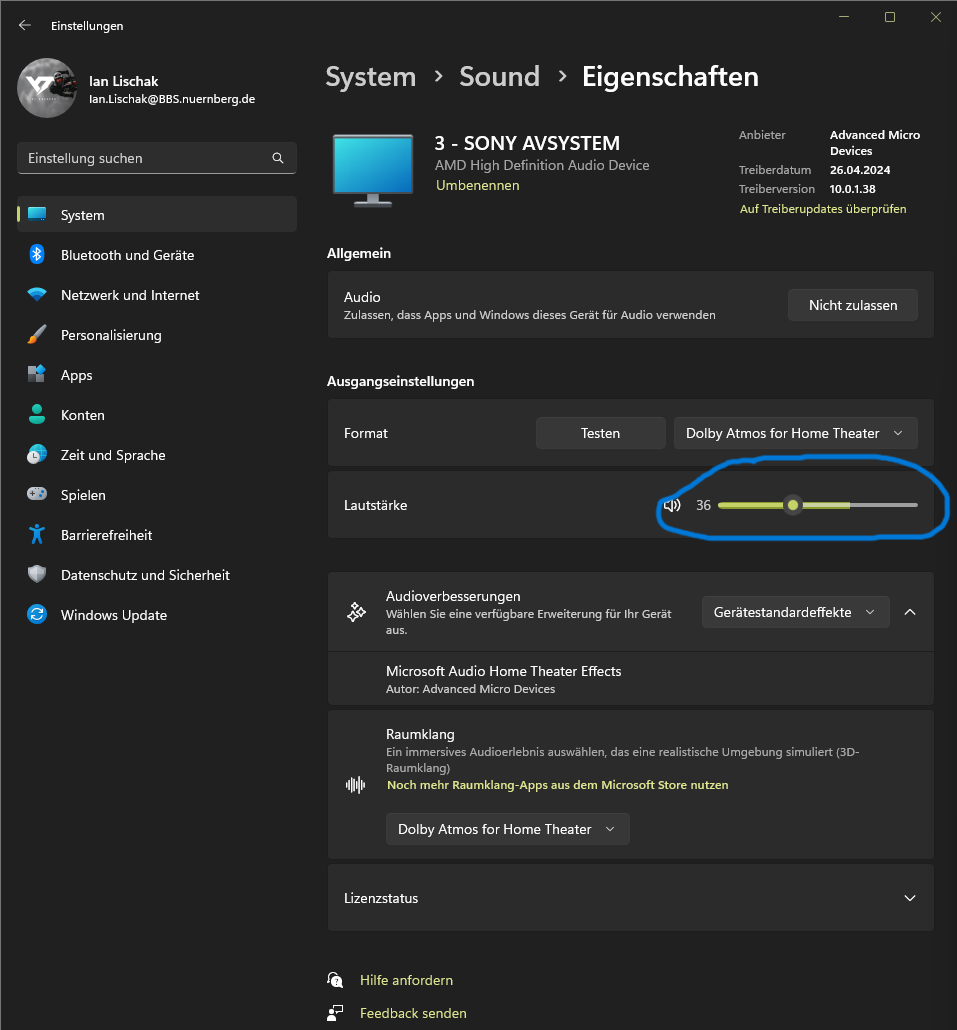Click the Audioverbesserungen sparkle icon
The height and width of the screenshot is (1030, 957).
point(356,612)
